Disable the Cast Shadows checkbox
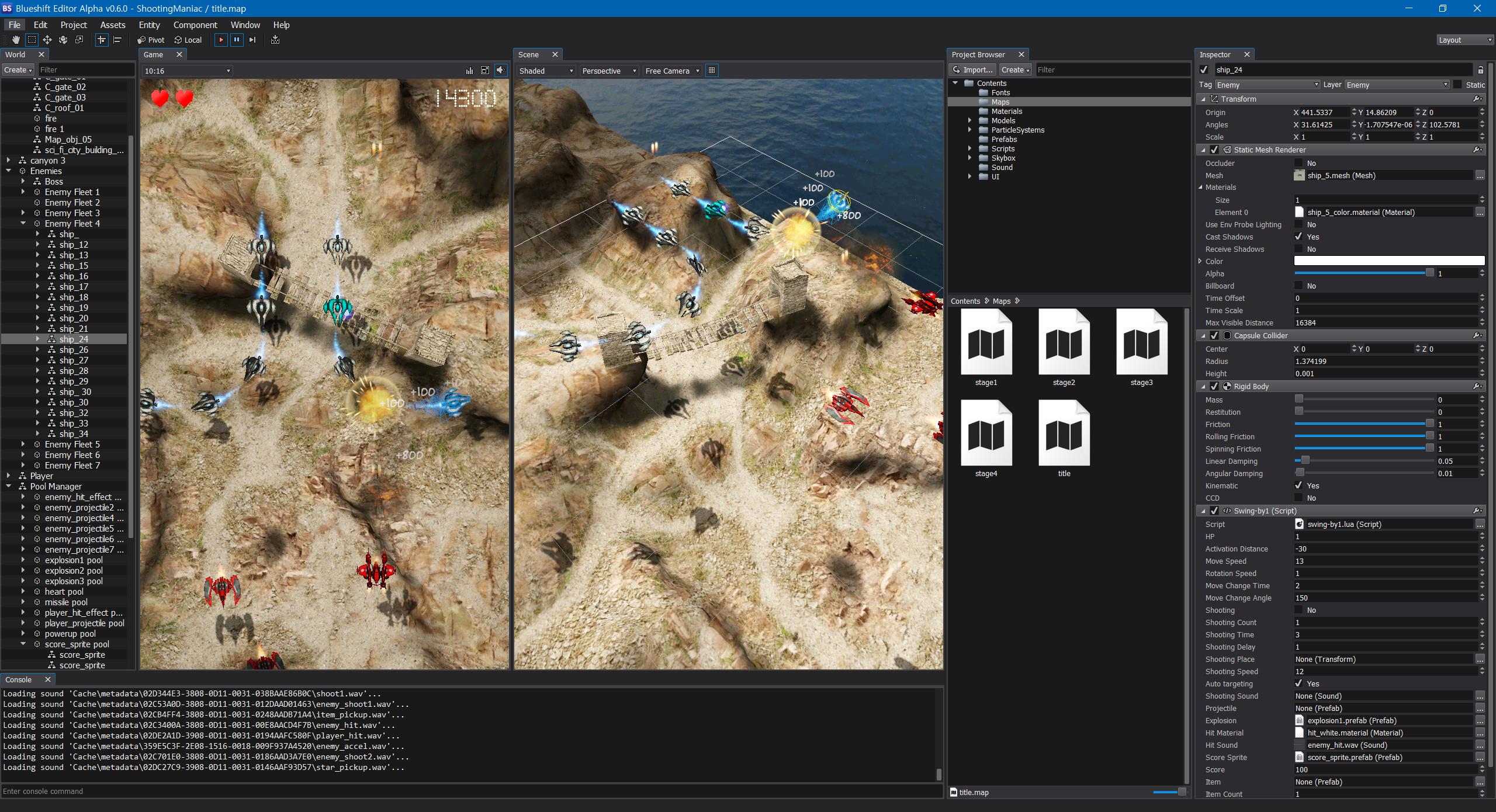1496x812 pixels. [1298, 237]
